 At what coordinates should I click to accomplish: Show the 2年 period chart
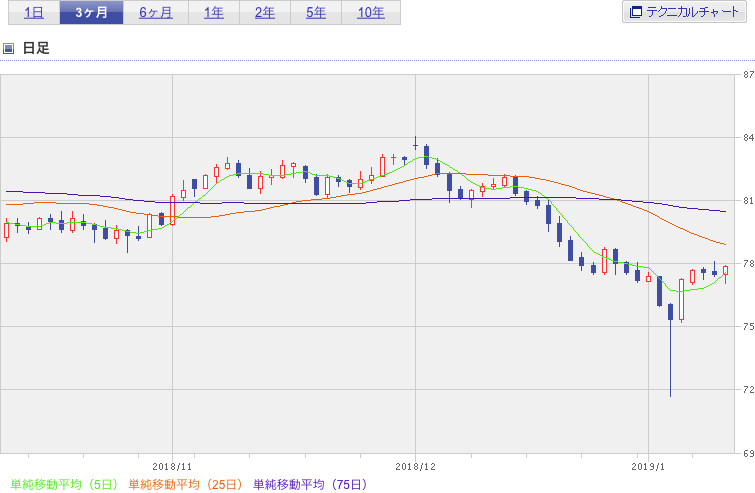tap(265, 12)
